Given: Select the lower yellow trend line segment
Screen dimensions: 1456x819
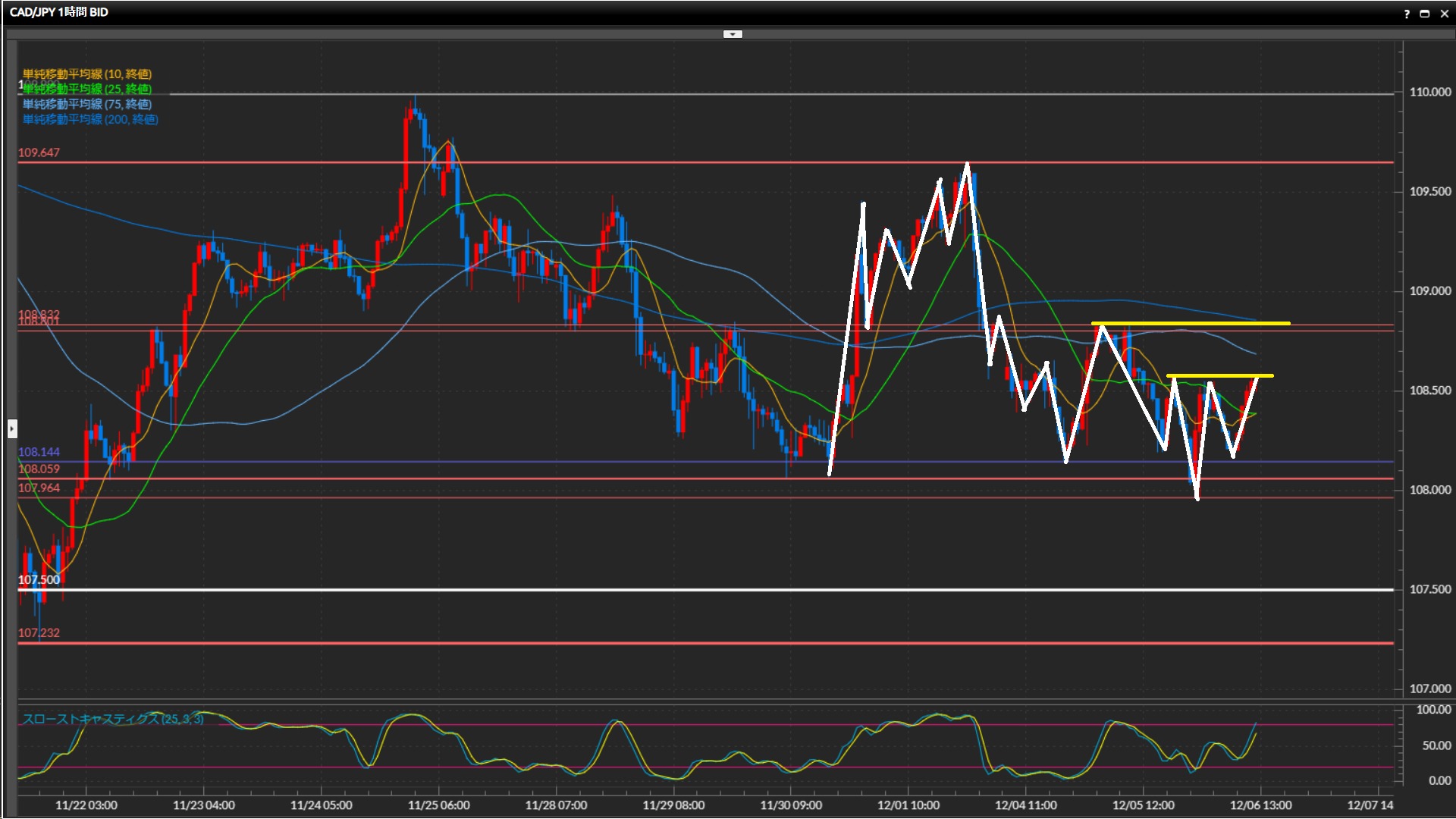Looking at the screenshot, I should tap(1219, 376).
